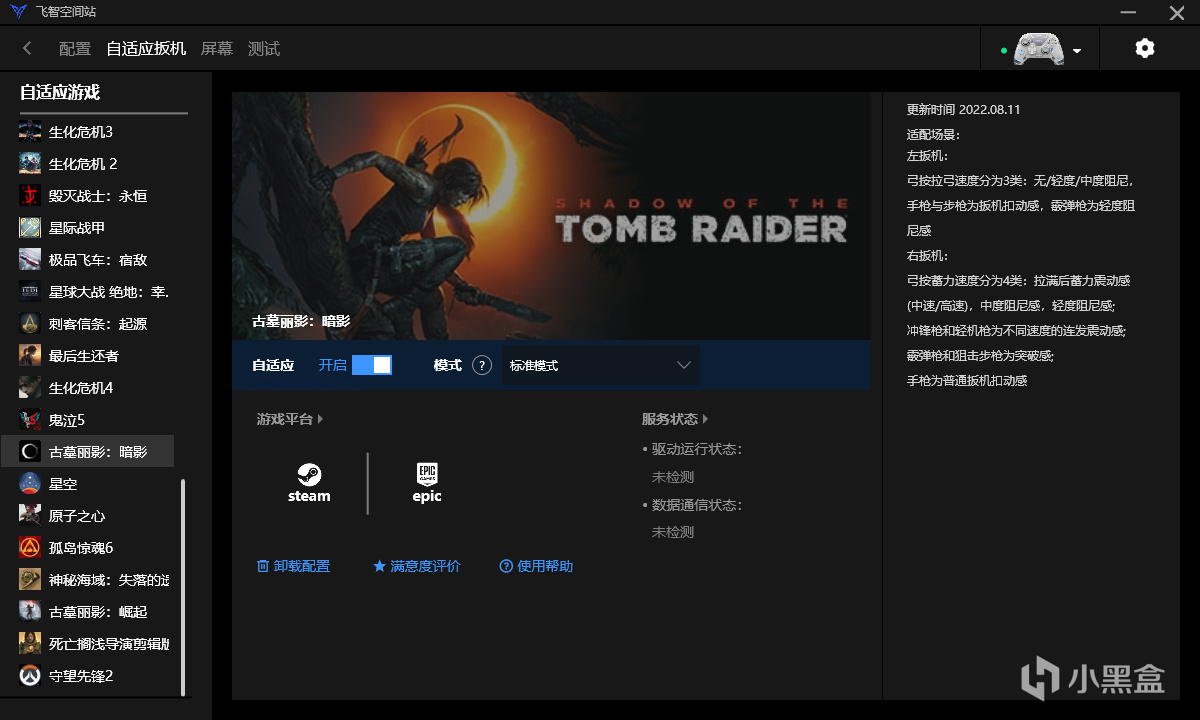Click the 孤岛惊魂6 game icon
The height and width of the screenshot is (720, 1200).
pos(30,547)
